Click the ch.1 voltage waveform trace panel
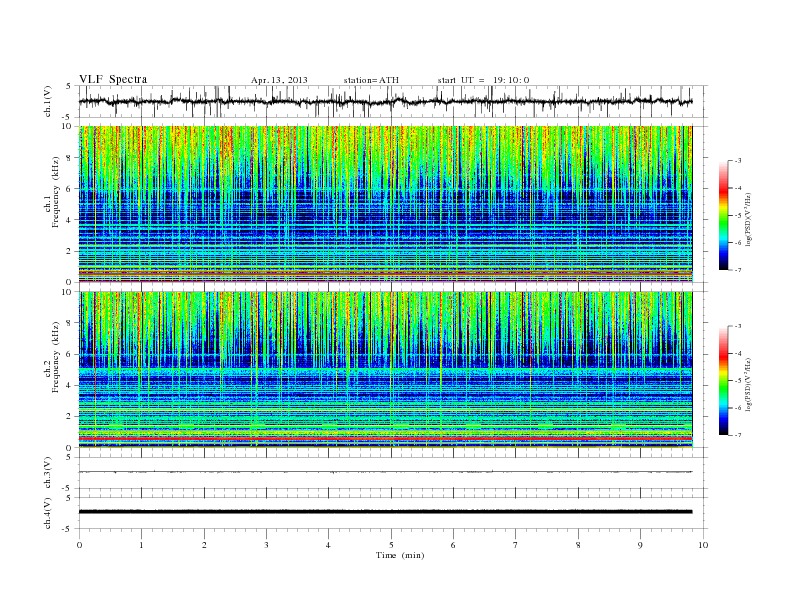The height and width of the screenshot is (612, 792). click(393, 101)
